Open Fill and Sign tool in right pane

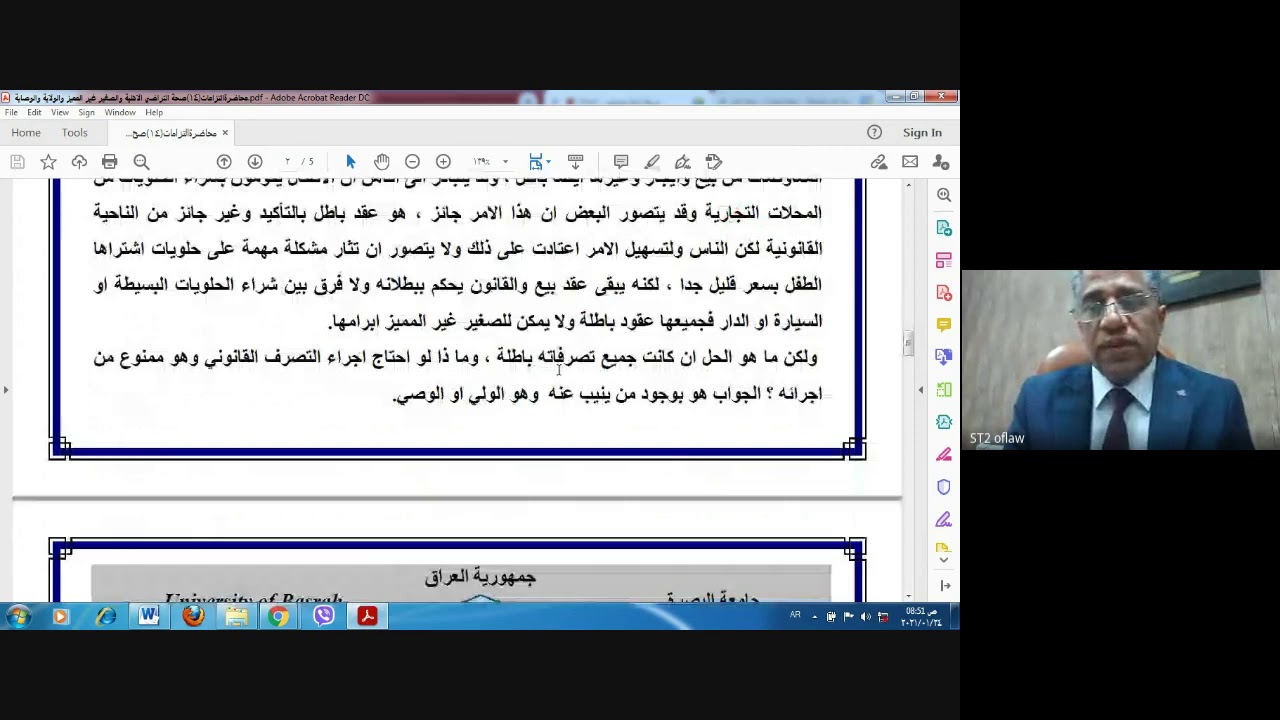(x=944, y=520)
